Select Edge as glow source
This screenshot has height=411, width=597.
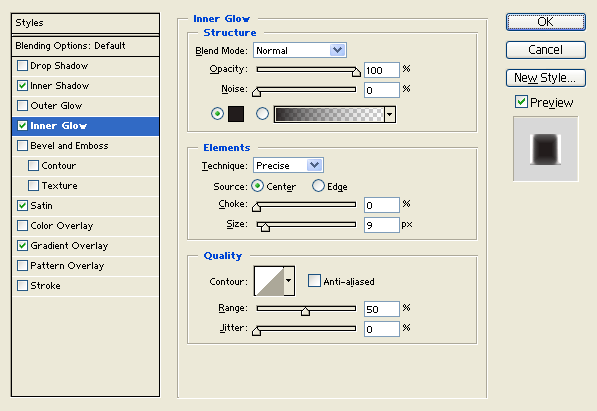[318, 186]
